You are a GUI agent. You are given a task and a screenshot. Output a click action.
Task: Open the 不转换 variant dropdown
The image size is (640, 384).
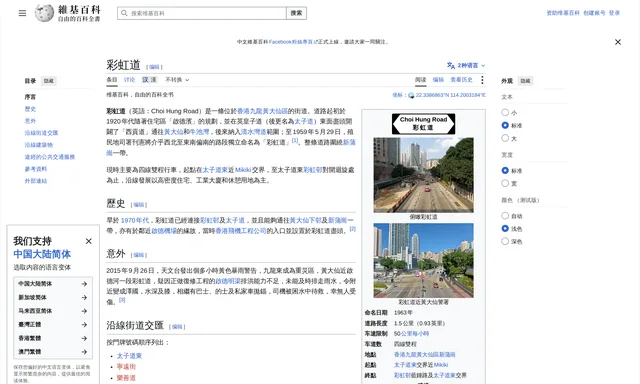(x=177, y=80)
